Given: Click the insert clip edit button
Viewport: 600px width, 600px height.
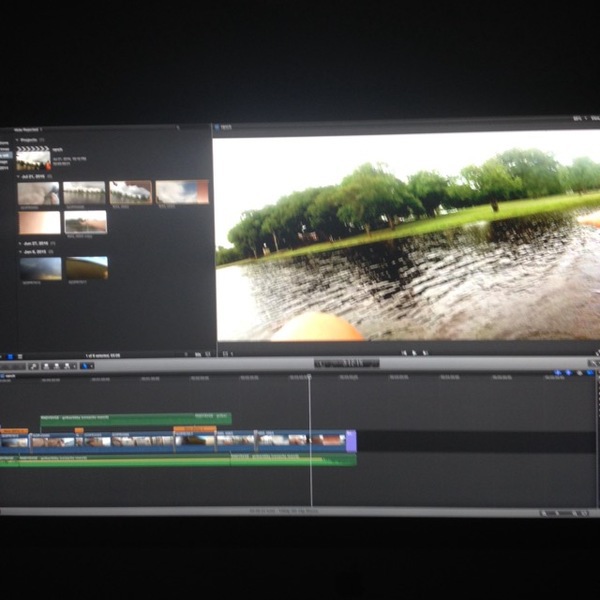Looking at the screenshot, I should point(57,366).
